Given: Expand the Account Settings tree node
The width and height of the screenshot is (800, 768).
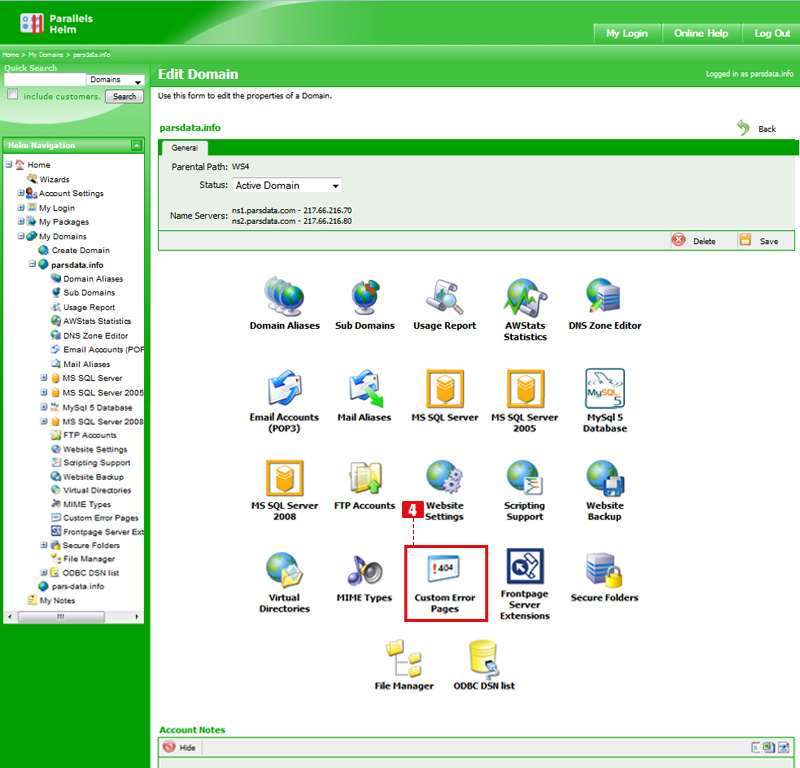Looking at the screenshot, I should tap(21, 193).
